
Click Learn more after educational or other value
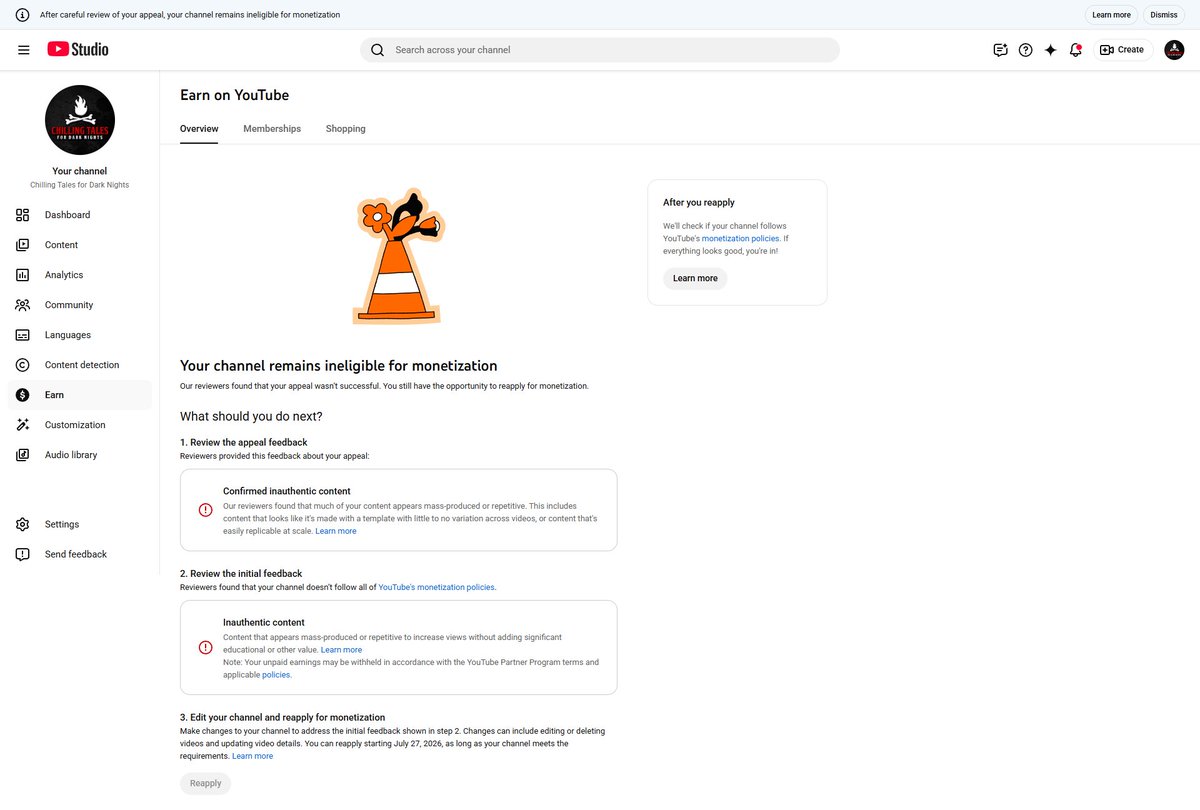point(341,650)
